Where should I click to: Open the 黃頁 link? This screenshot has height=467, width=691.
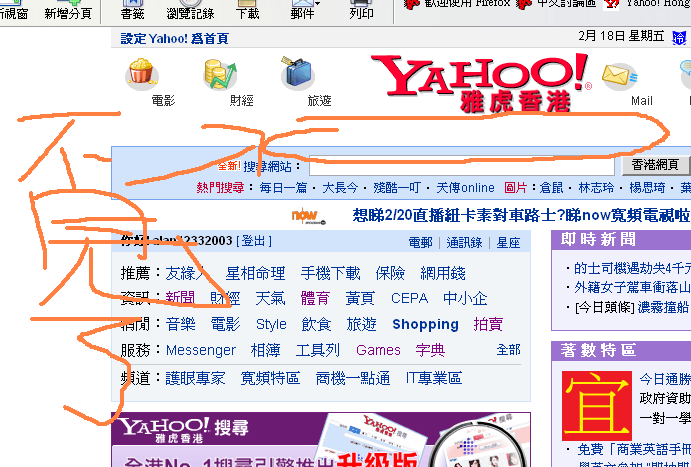pos(360,299)
